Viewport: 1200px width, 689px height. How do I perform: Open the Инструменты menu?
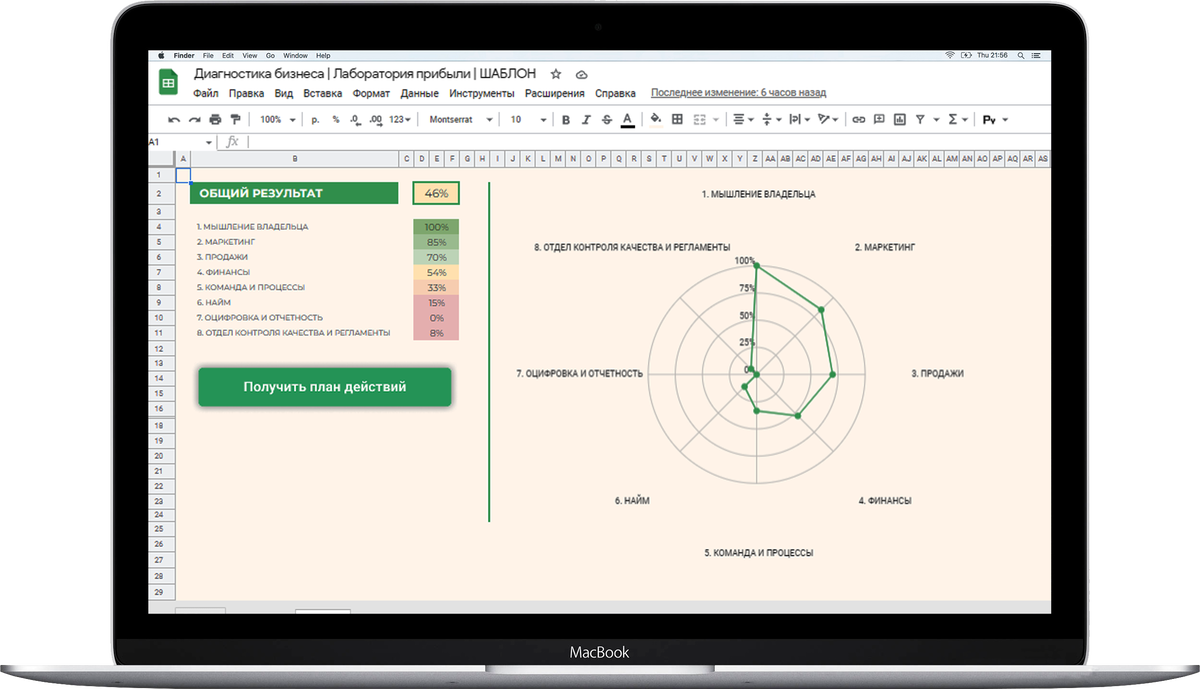(x=482, y=94)
